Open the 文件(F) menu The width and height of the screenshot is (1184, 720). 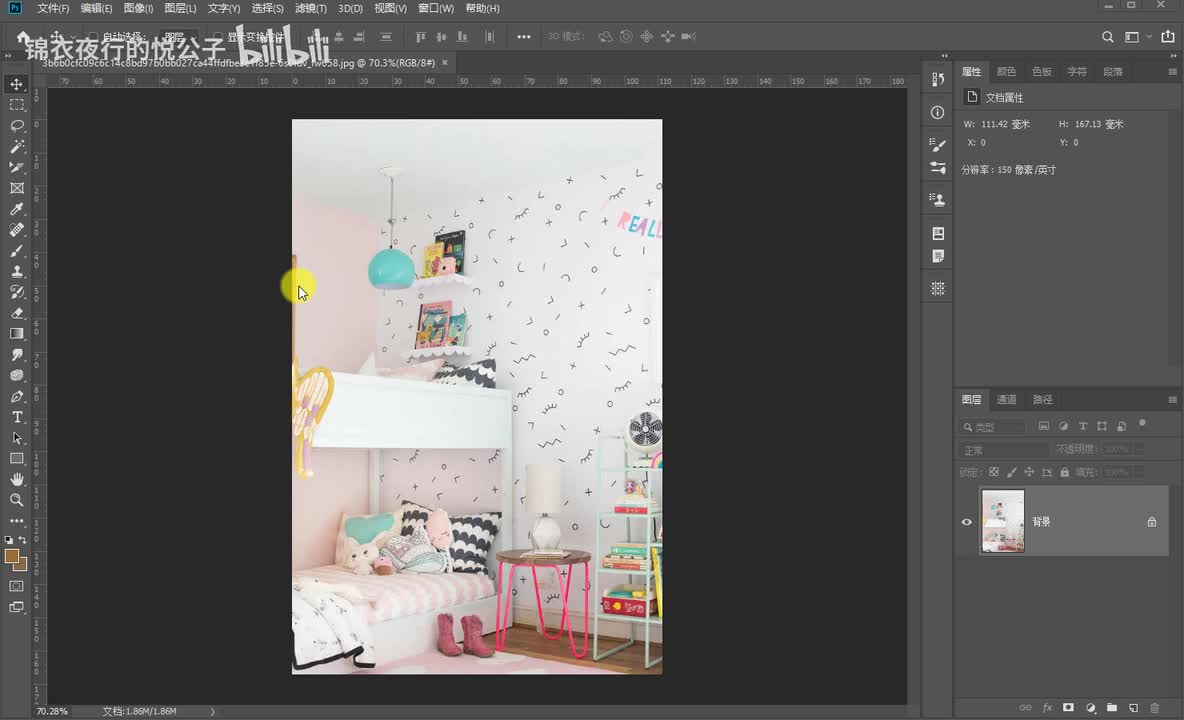(x=53, y=8)
